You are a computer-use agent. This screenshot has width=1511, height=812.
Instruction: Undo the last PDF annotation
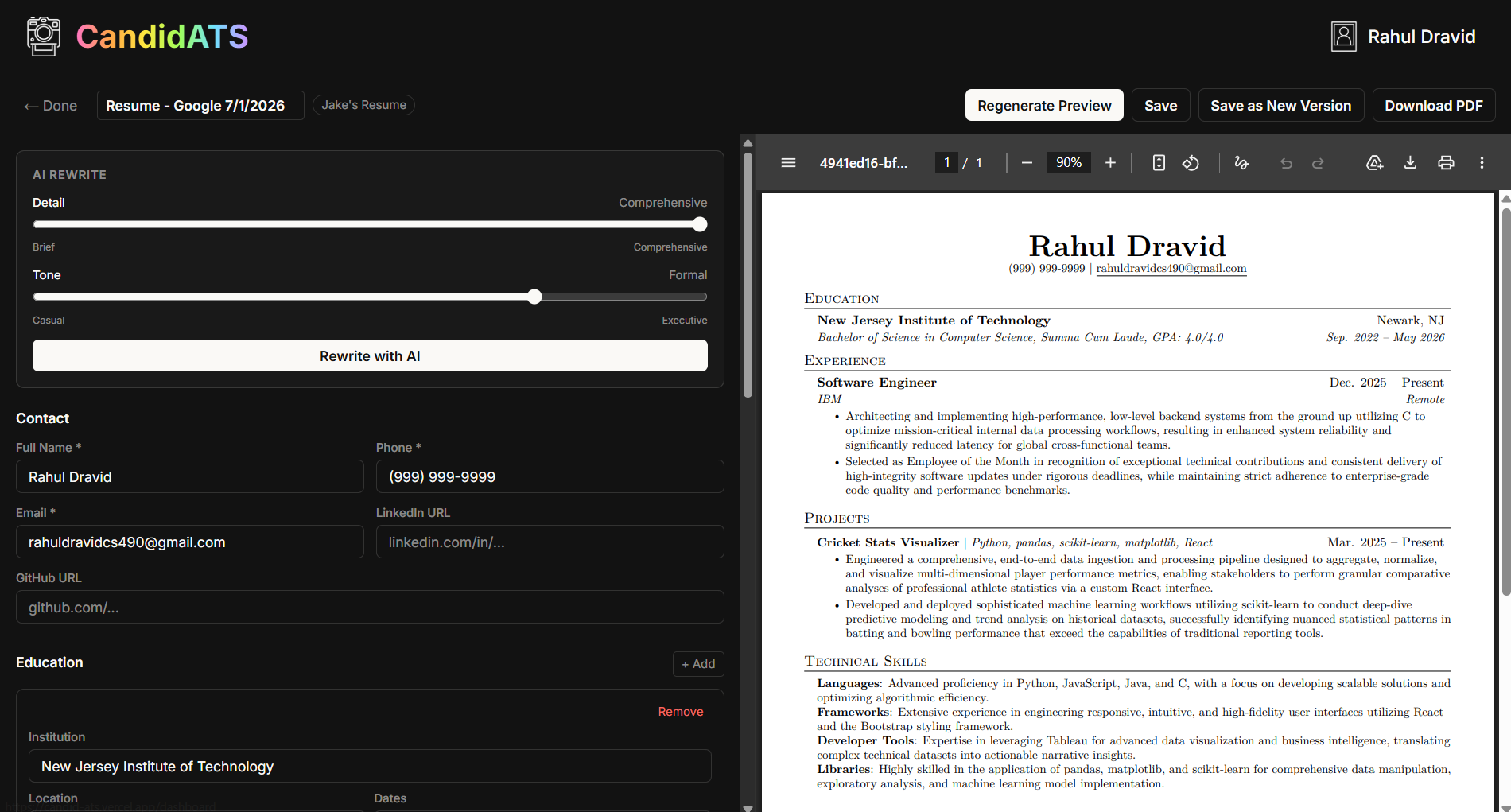pos(1286,163)
